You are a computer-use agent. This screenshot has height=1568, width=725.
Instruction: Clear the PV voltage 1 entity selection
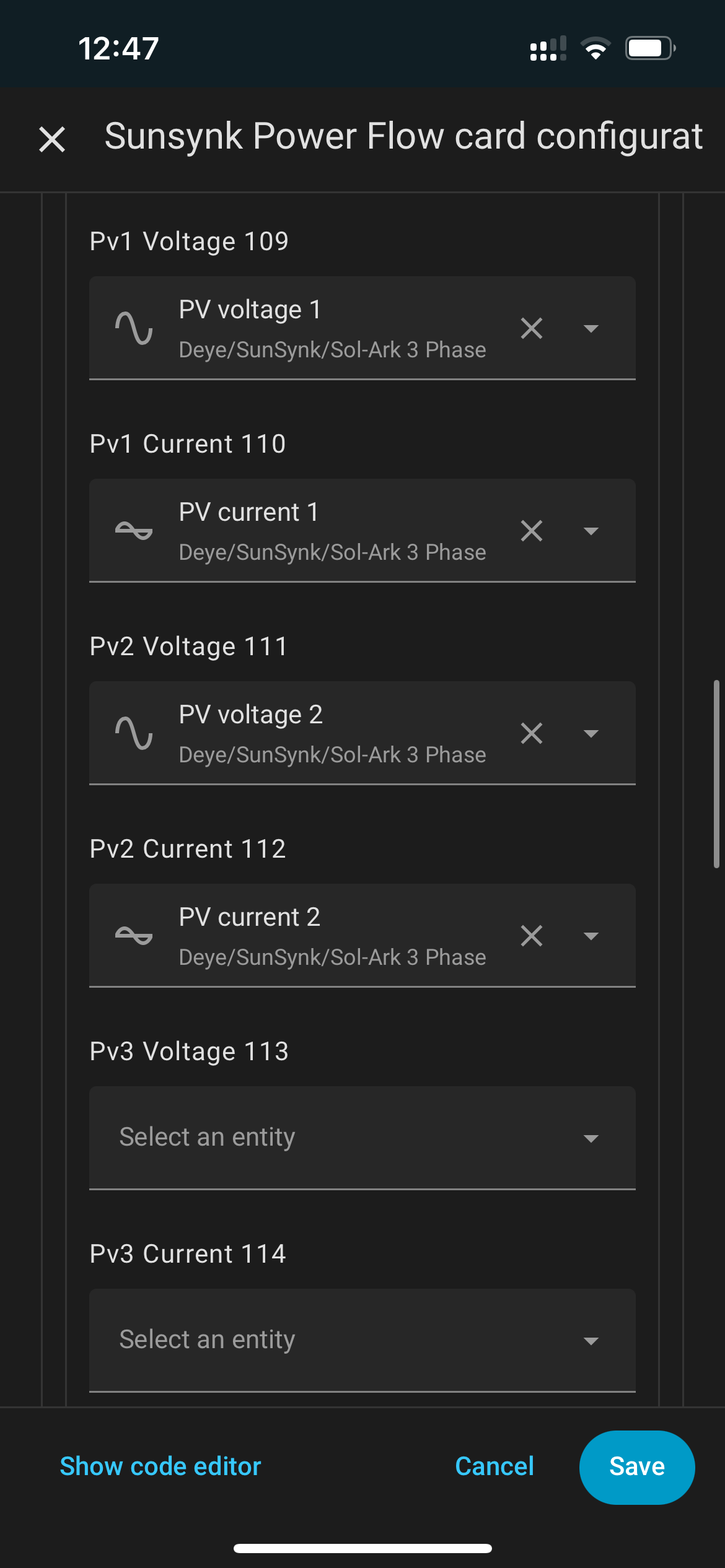tap(532, 328)
